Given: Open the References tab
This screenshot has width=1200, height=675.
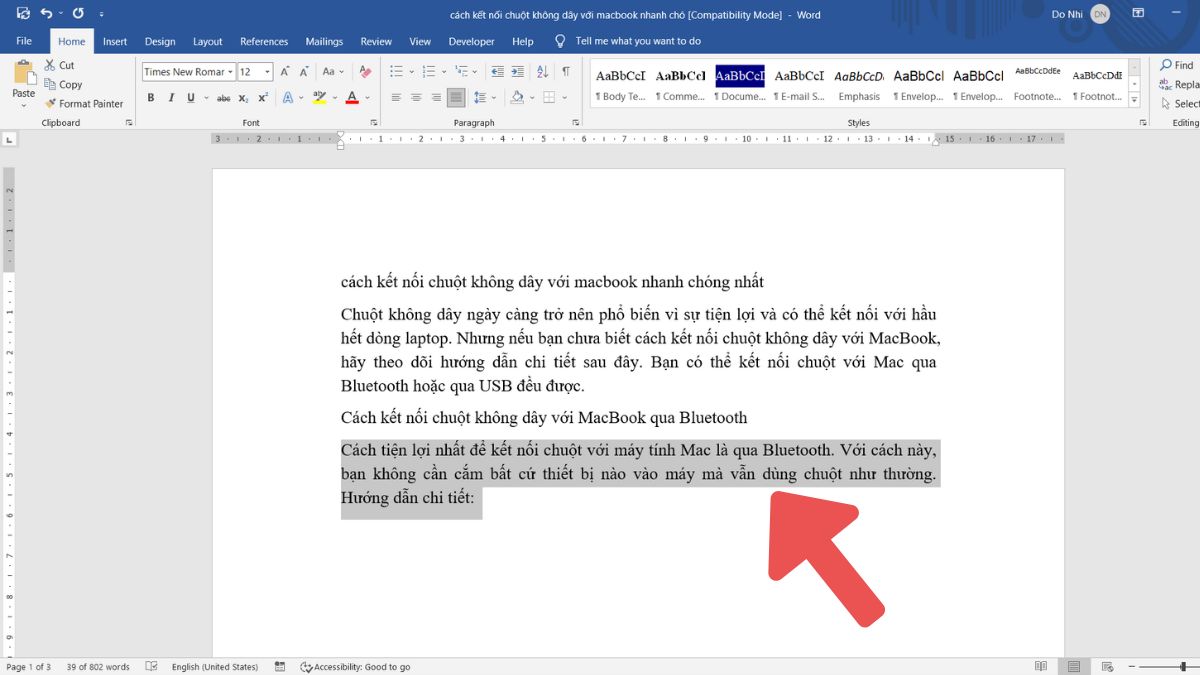Looking at the screenshot, I should pyautogui.click(x=264, y=42).
